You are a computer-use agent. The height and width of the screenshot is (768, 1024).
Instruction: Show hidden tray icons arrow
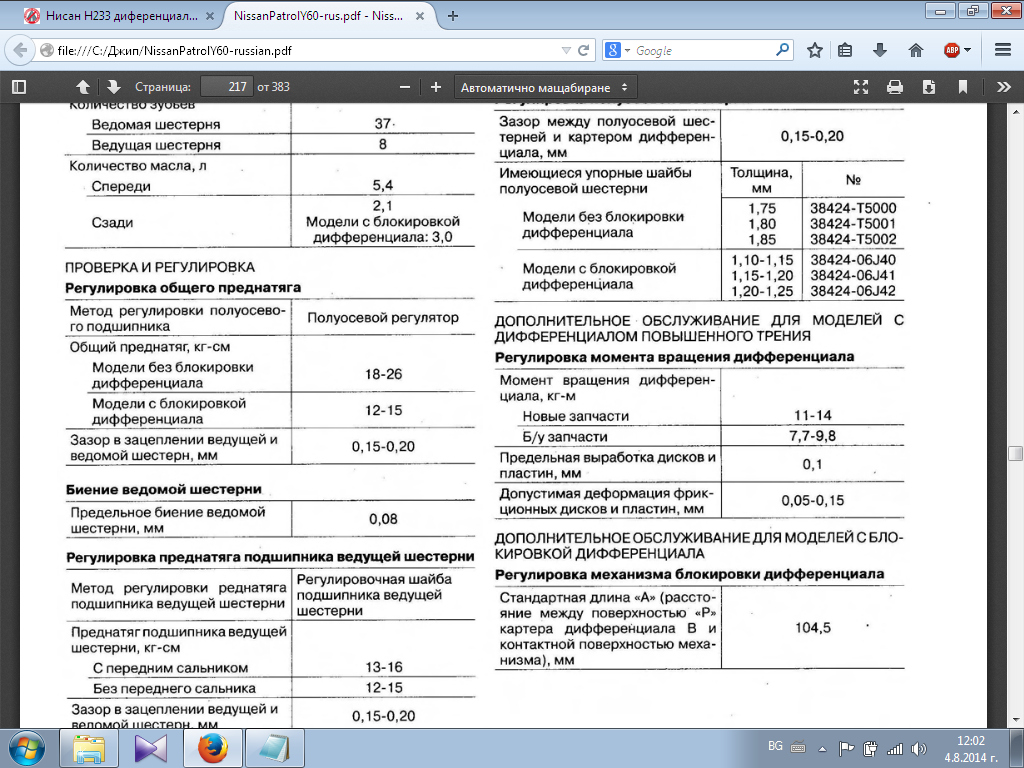(822, 748)
